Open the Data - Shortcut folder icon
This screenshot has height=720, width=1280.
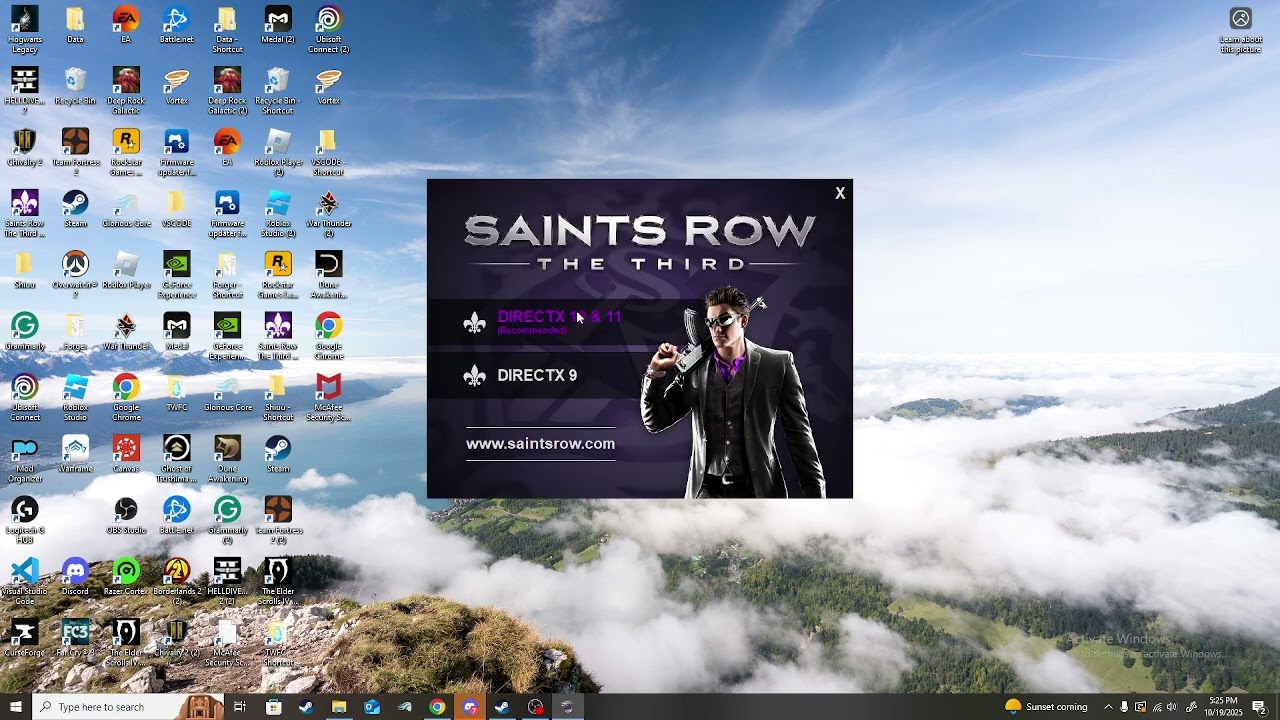227,30
